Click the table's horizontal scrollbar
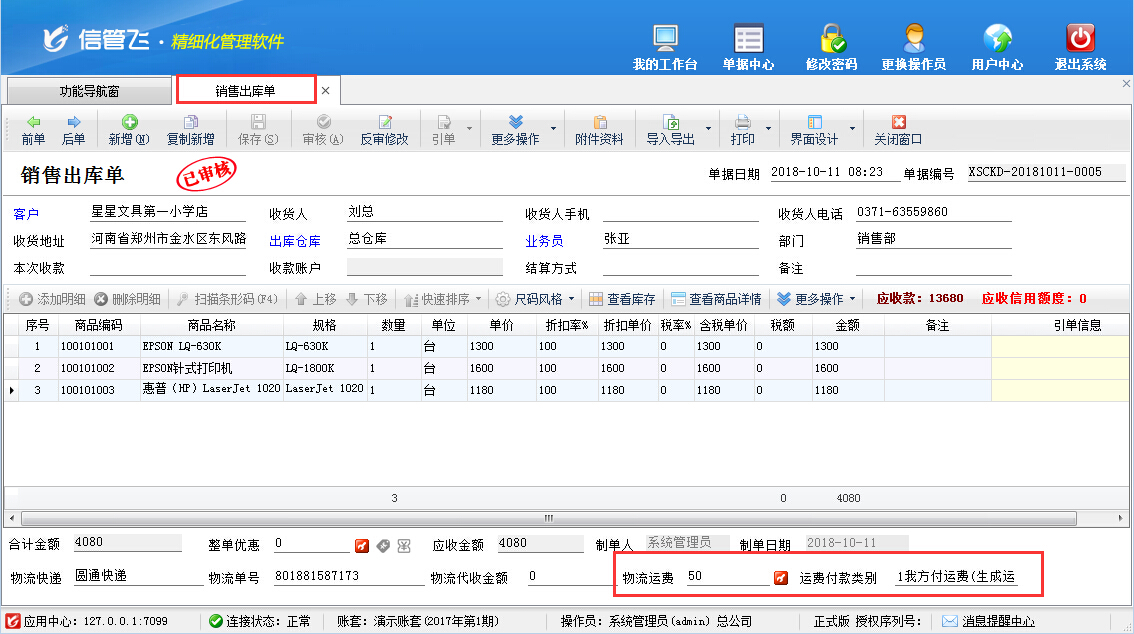 548,519
